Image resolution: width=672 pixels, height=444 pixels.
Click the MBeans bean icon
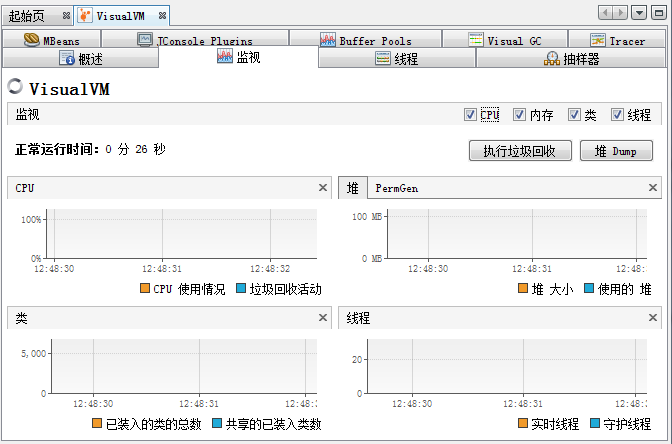click(32, 39)
